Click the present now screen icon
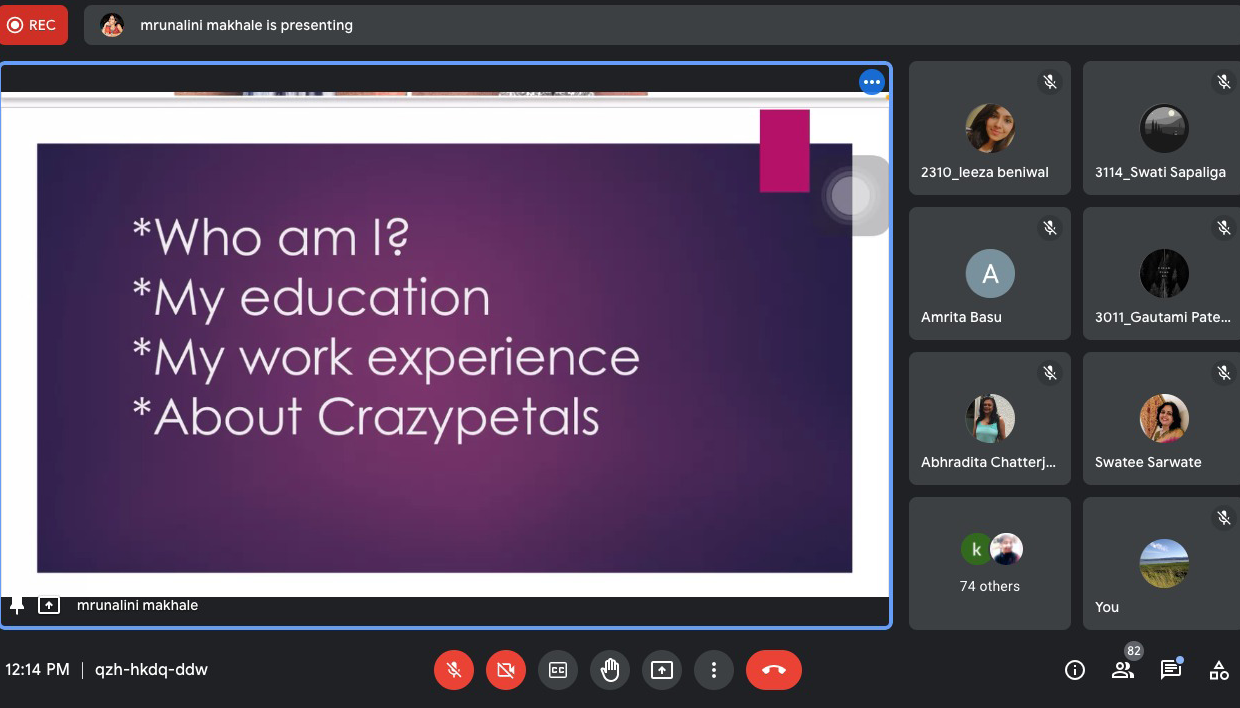 point(662,670)
